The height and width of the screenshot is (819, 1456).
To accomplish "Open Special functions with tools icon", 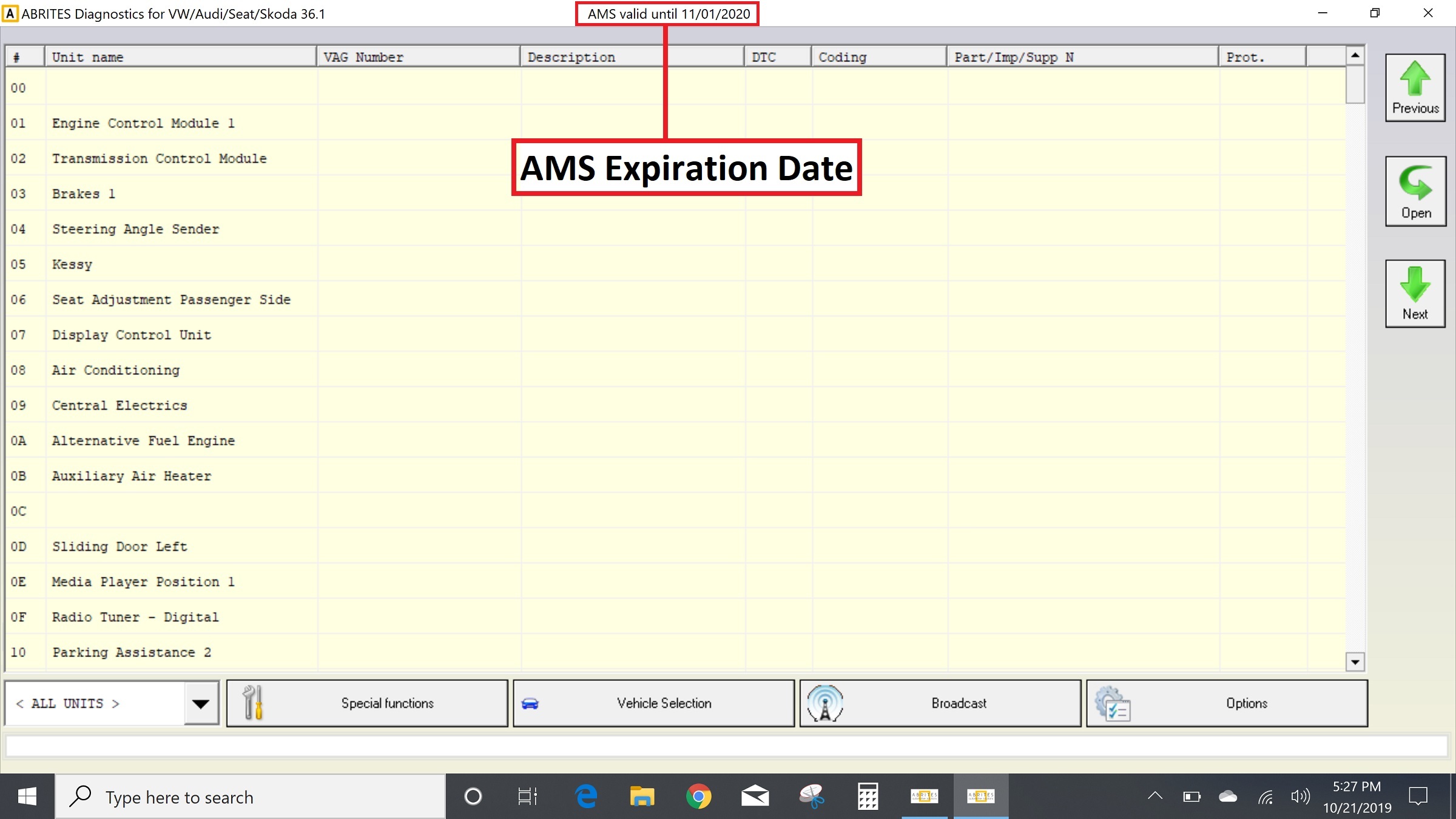I will click(367, 703).
